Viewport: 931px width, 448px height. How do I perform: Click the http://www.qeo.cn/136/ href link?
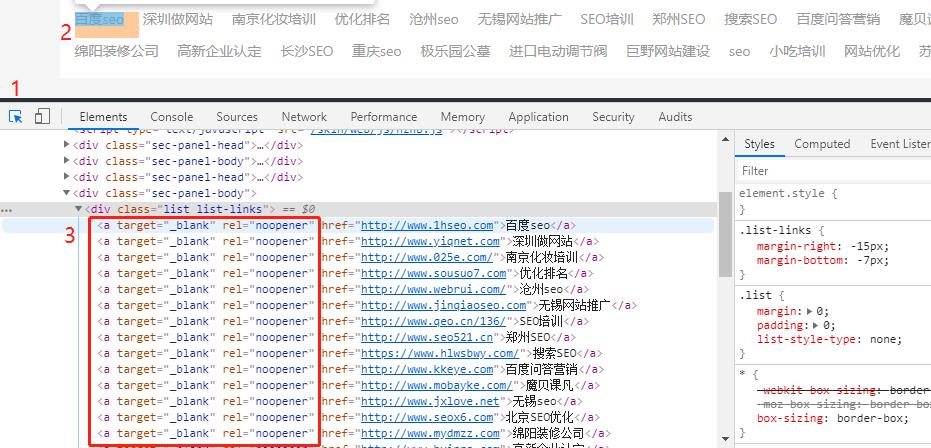[433, 322]
